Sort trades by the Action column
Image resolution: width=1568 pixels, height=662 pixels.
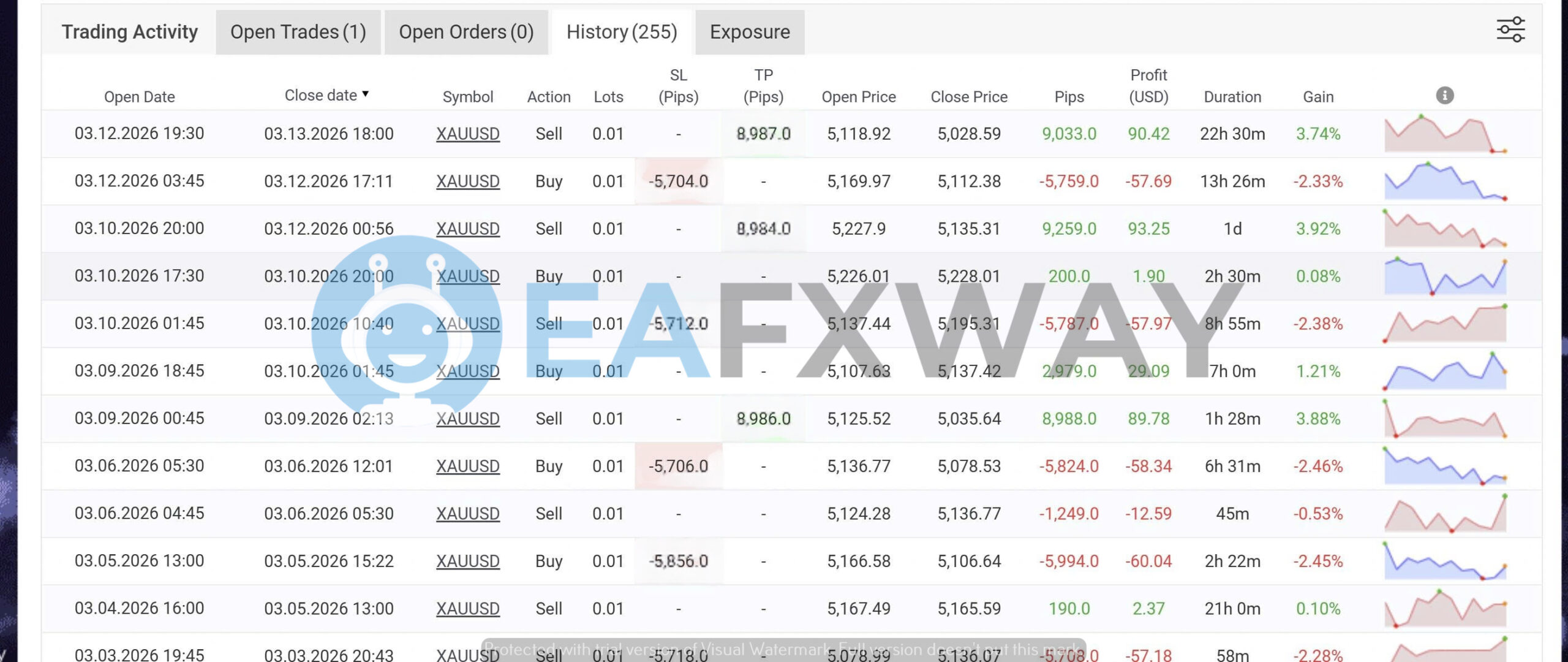(548, 96)
